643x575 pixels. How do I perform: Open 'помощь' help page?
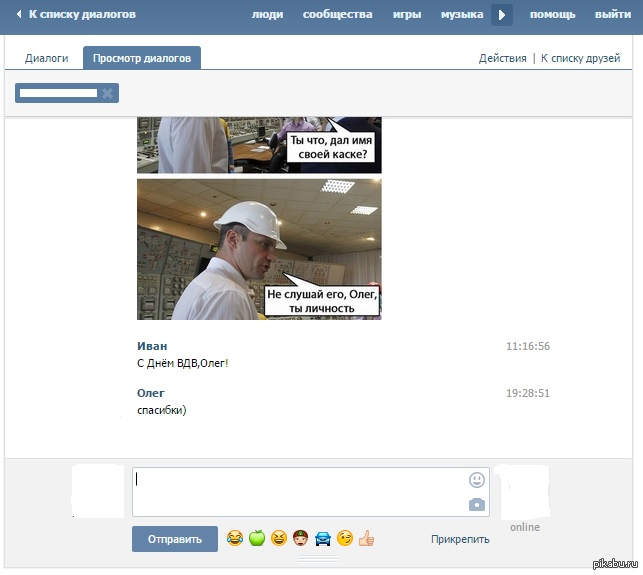tap(552, 14)
